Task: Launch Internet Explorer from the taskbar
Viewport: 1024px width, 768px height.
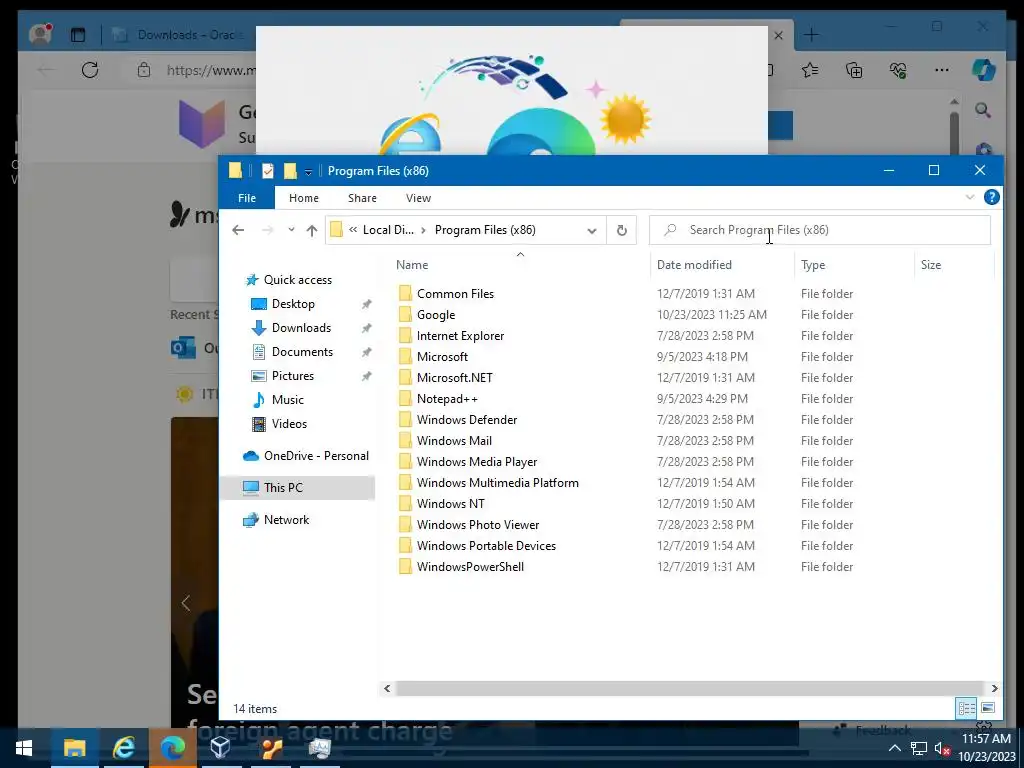Action: (x=124, y=748)
